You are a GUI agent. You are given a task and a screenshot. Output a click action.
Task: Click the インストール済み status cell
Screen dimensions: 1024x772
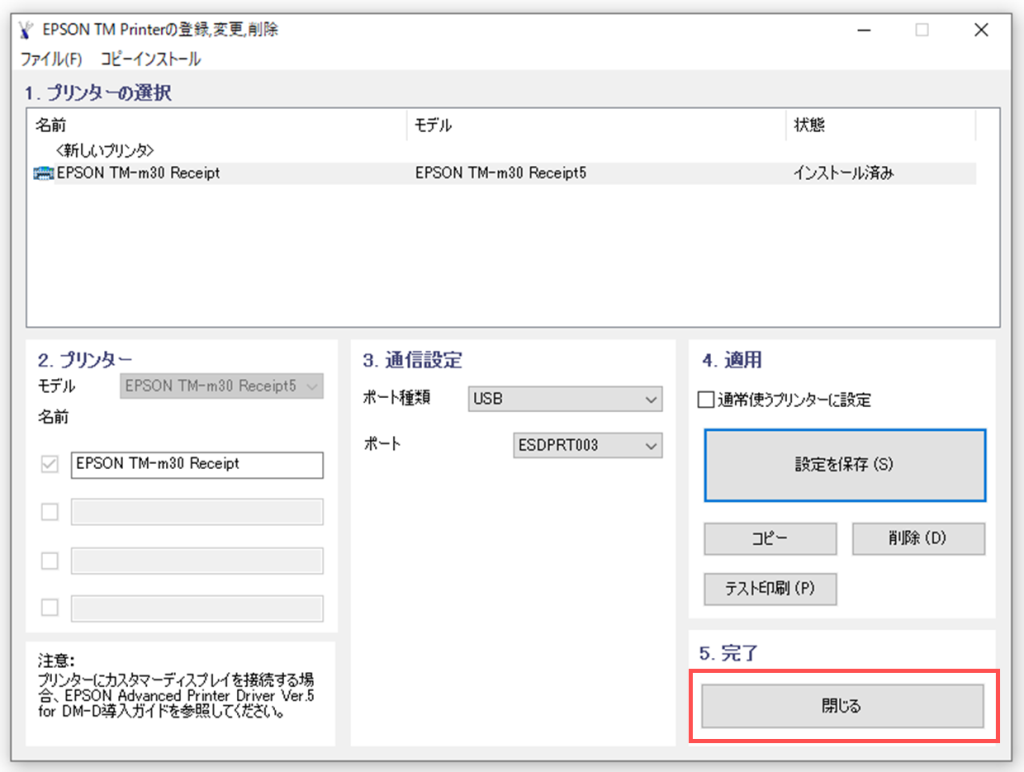(x=843, y=173)
